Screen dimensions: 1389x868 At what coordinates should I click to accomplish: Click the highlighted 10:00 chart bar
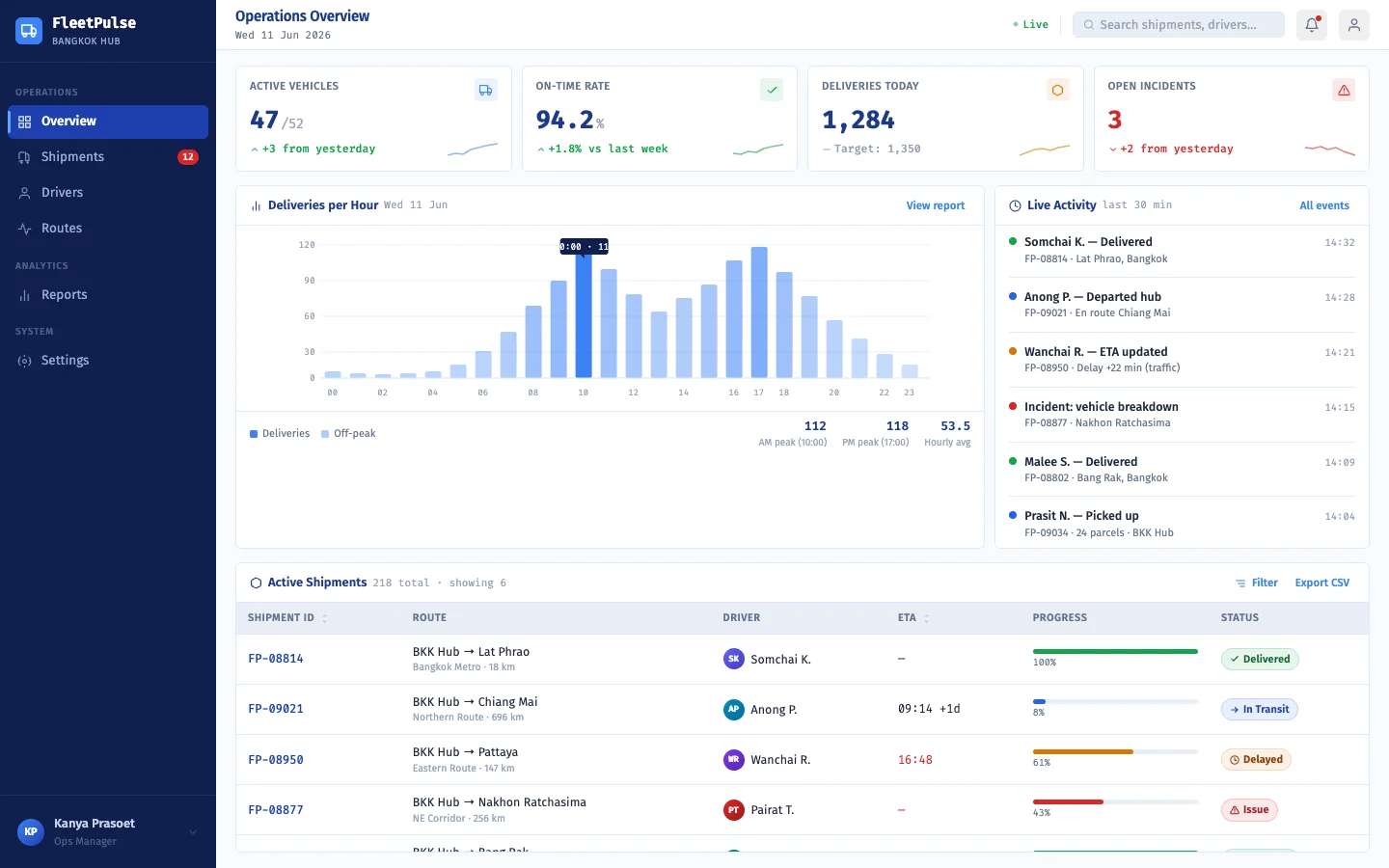point(584,314)
